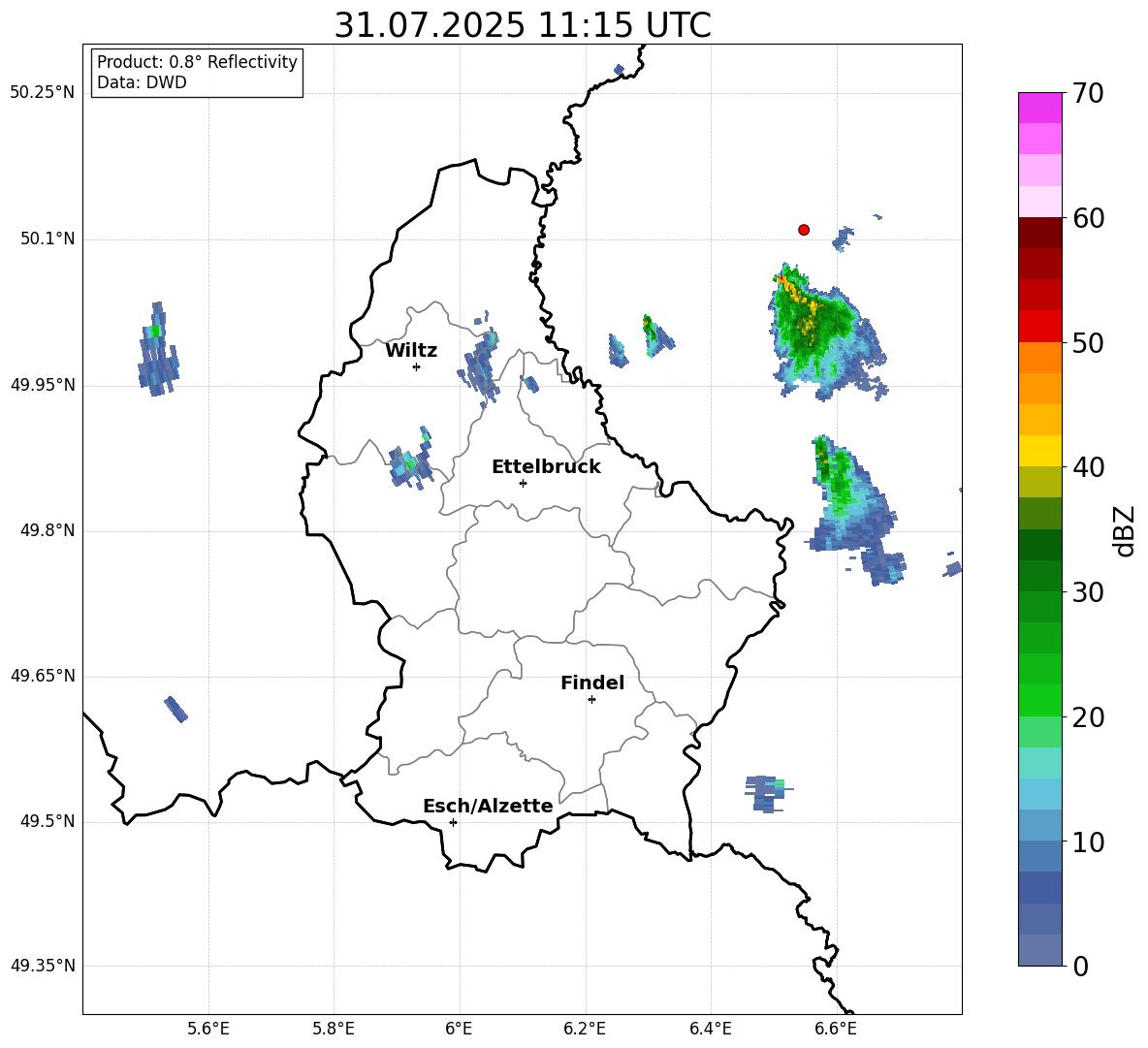
Task: Click the Esch/Alzette location cross marker
Action: (x=453, y=822)
